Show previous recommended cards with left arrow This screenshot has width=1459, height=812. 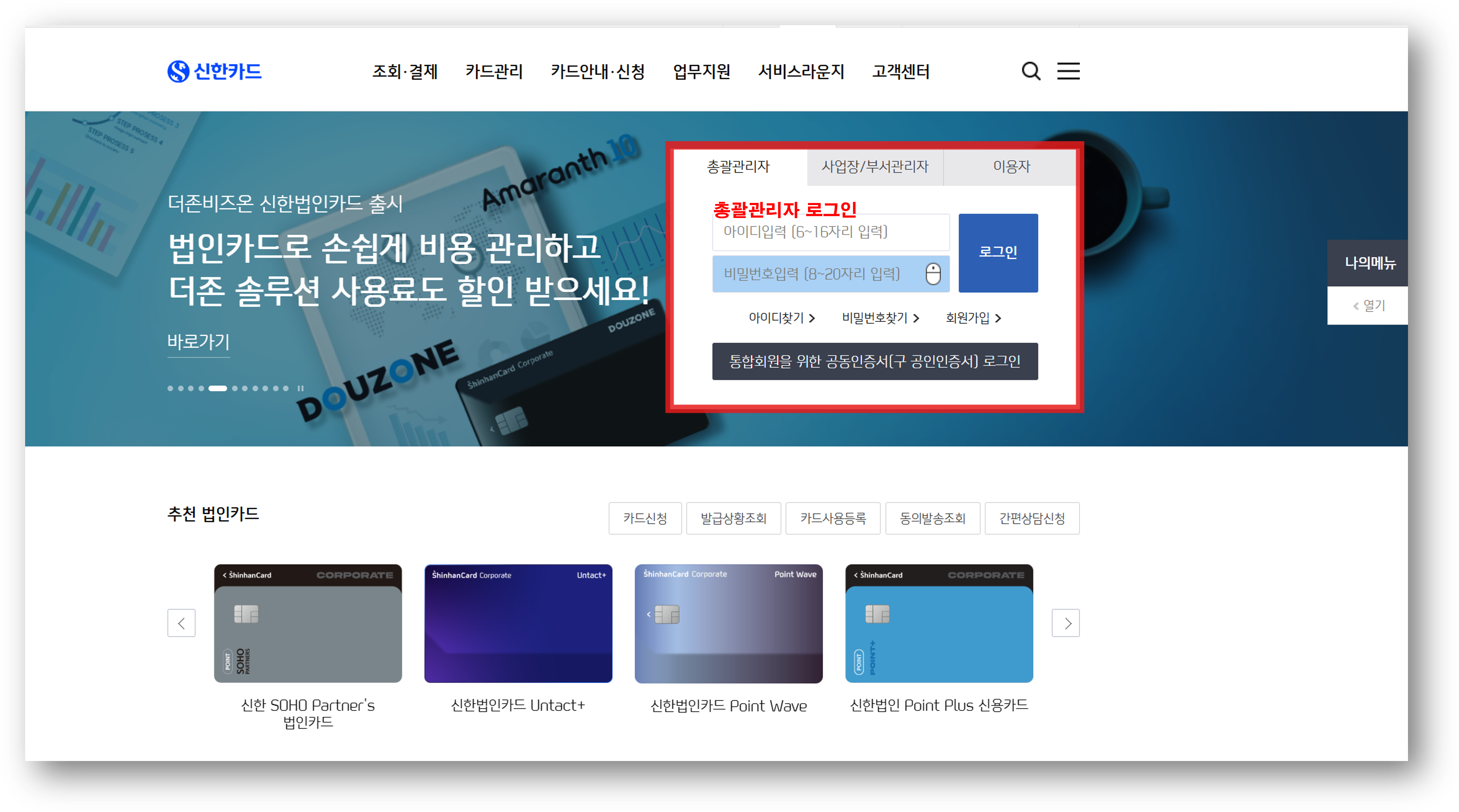click(x=181, y=623)
